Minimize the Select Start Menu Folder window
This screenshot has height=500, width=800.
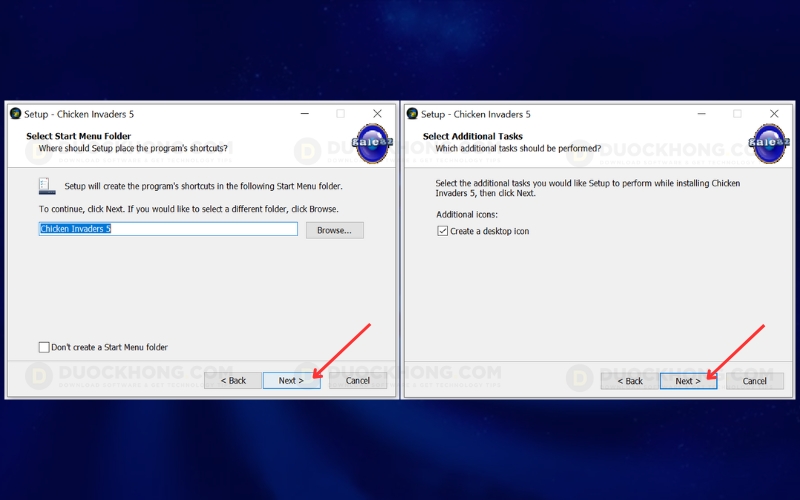click(305, 113)
